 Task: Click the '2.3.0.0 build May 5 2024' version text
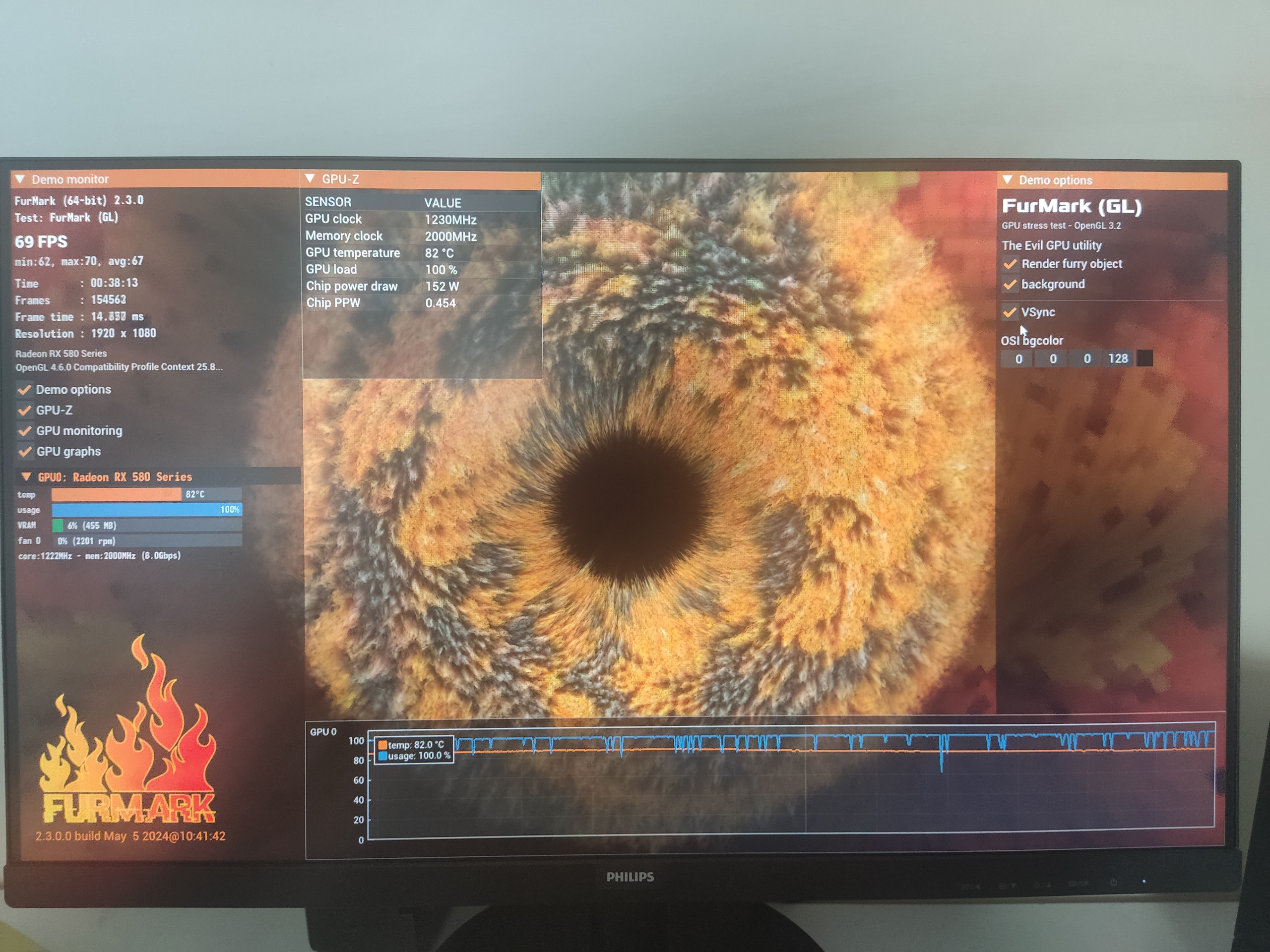coord(130,836)
